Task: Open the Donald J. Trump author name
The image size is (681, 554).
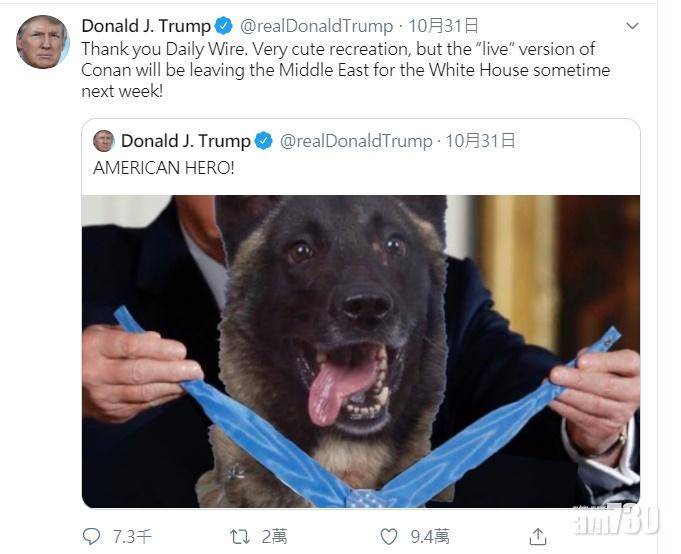Action: pos(146,26)
